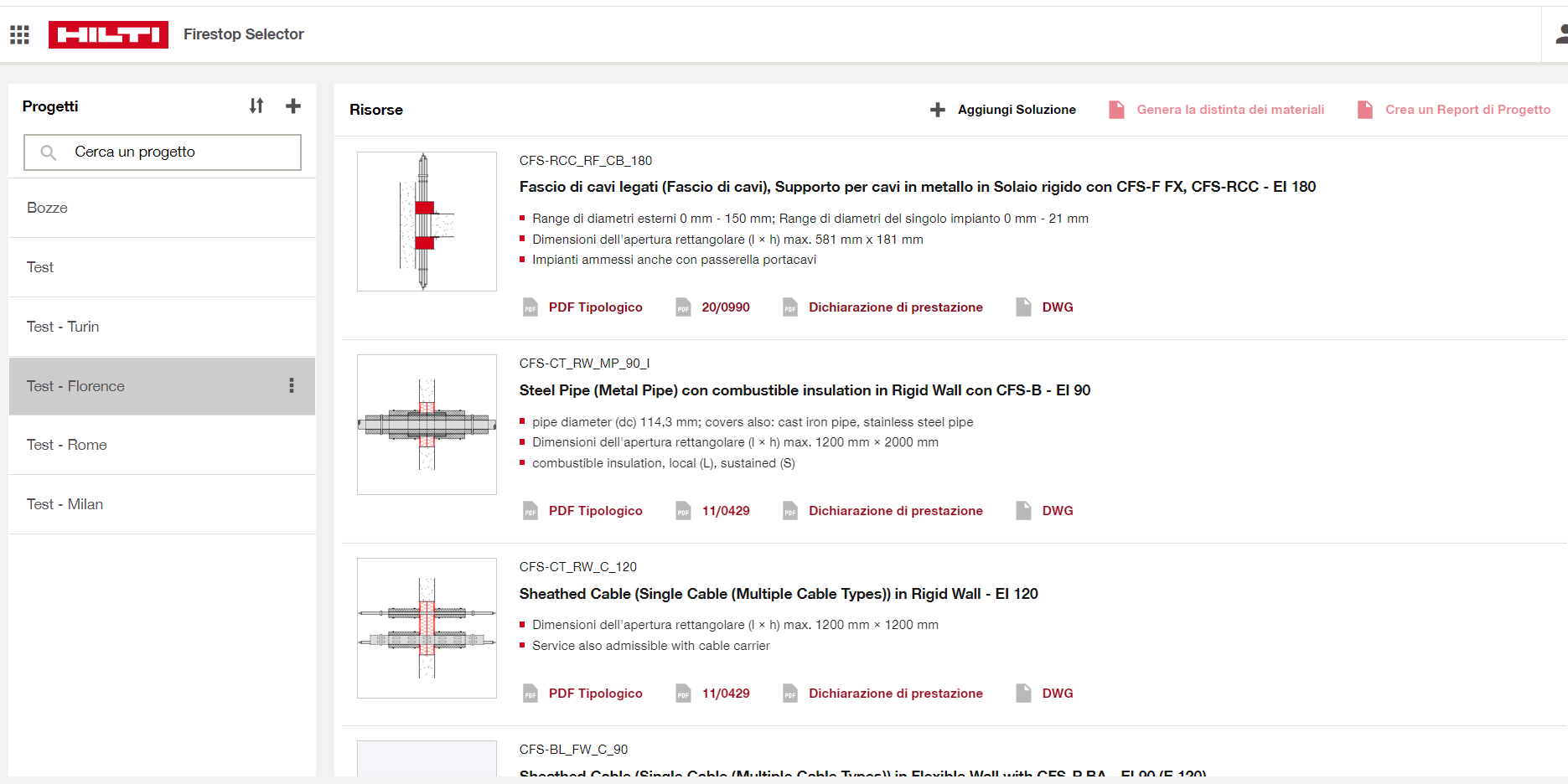1568x784 pixels.
Task: Click the Aggiungi Soluzione plus icon
Action: pyautogui.click(x=938, y=110)
